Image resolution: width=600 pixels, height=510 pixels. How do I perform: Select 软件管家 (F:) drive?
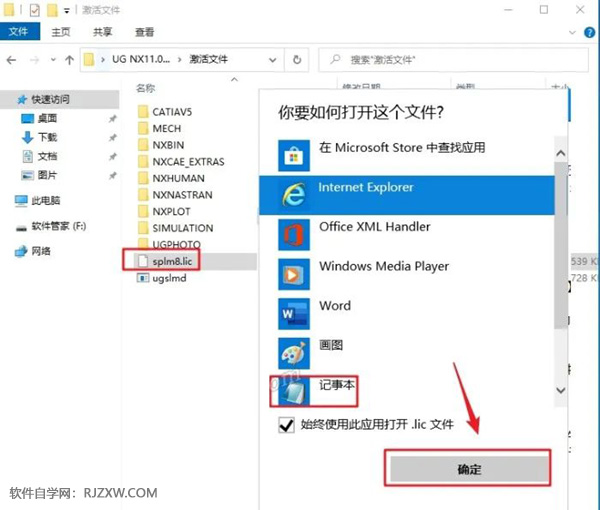tap(58, 226)
